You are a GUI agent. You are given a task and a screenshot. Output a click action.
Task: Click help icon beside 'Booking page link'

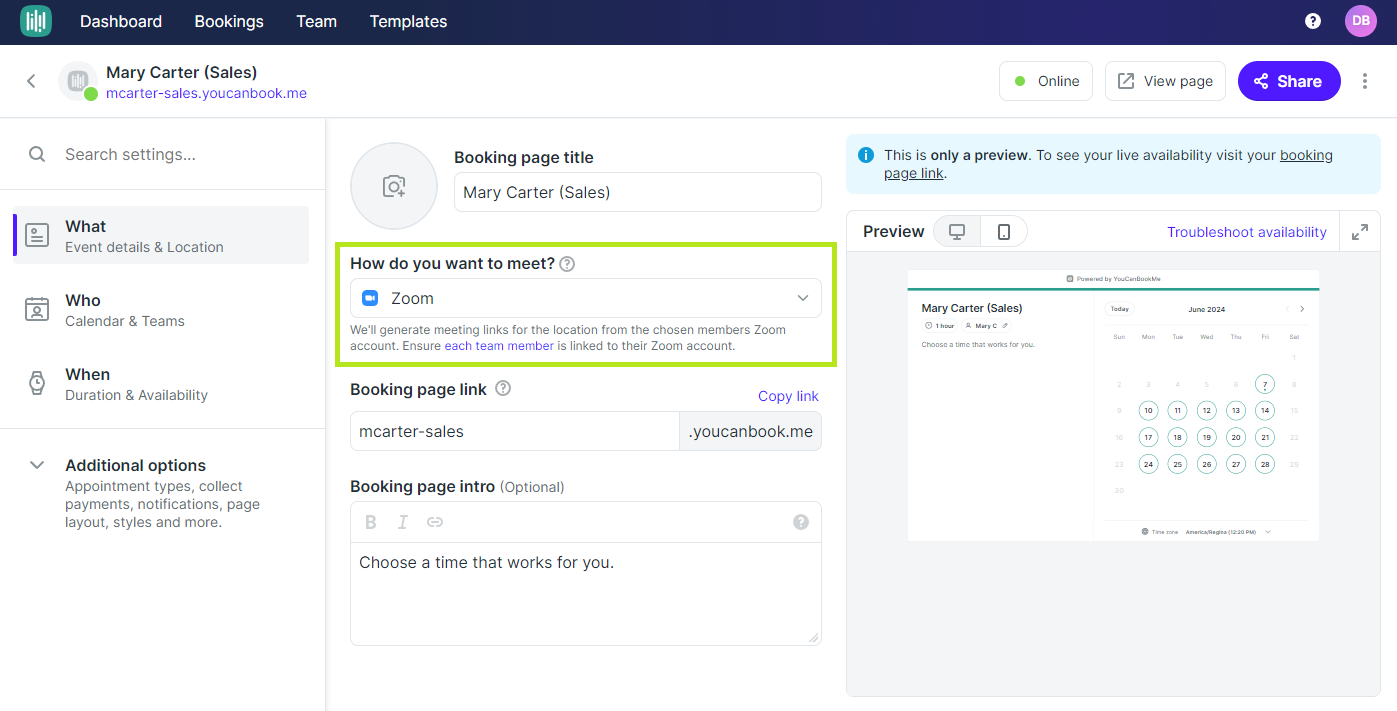pyautogui.click(x=503, y=388)
